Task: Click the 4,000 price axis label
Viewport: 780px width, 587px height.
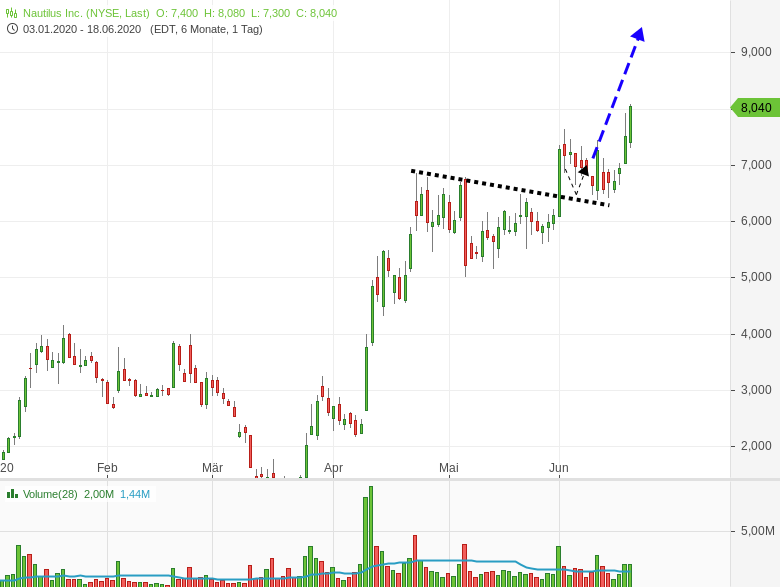Action: (756, 334)
